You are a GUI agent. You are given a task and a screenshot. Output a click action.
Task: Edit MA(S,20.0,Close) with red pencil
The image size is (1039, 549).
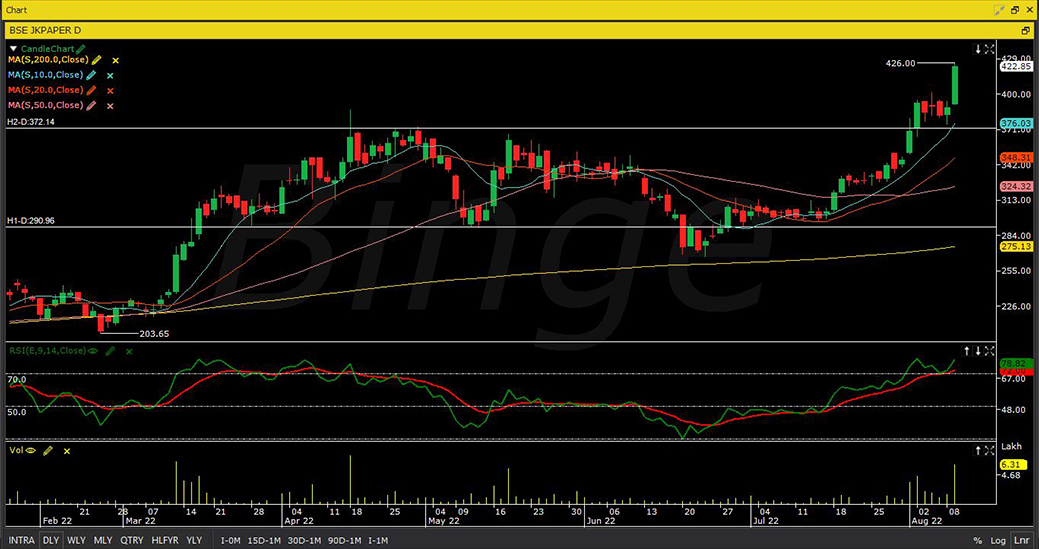point(91,91)
